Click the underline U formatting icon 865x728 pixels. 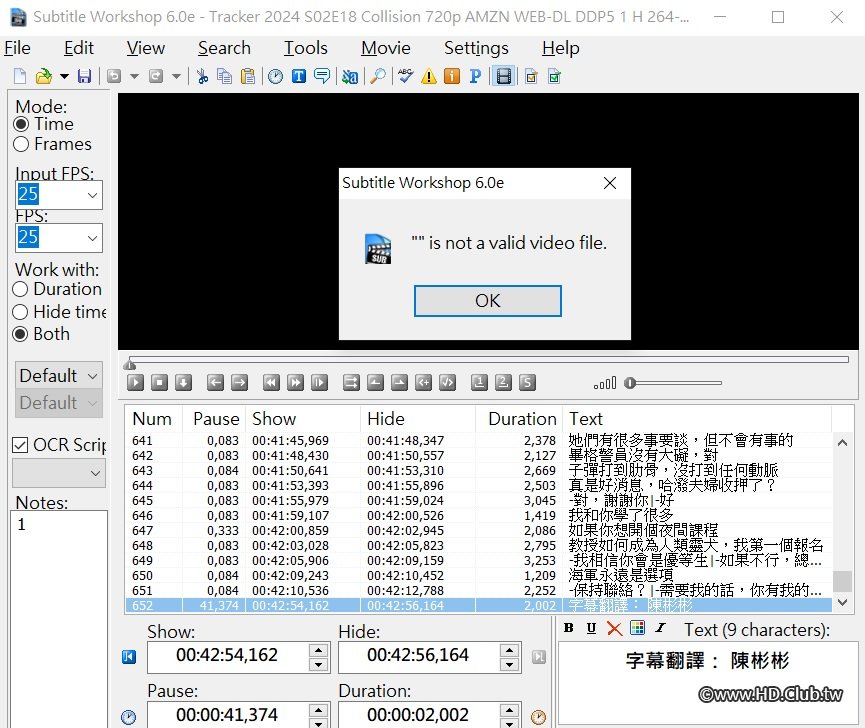click(591, 628)
